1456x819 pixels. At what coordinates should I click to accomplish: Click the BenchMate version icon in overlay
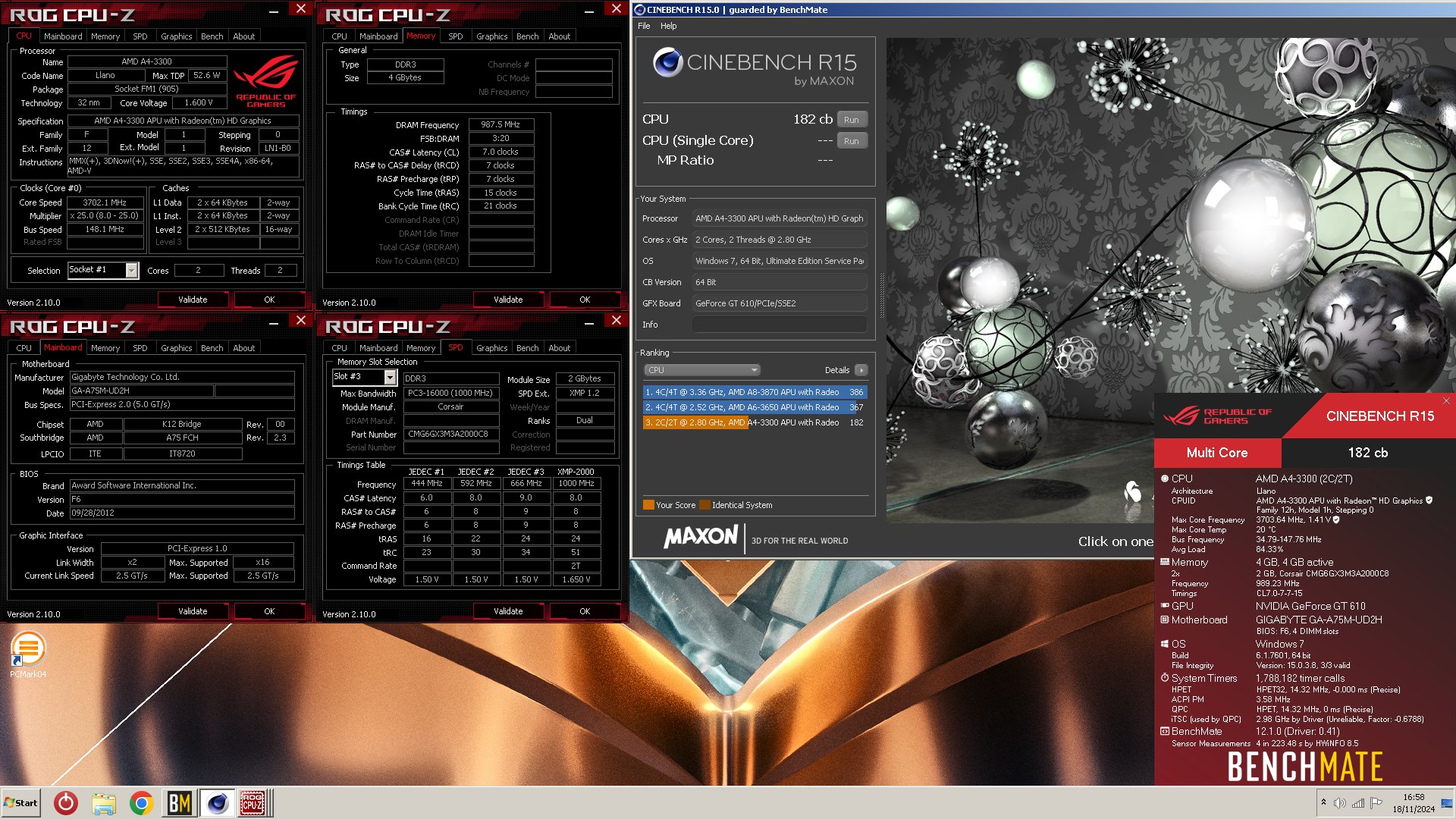tap(1165, 731)
